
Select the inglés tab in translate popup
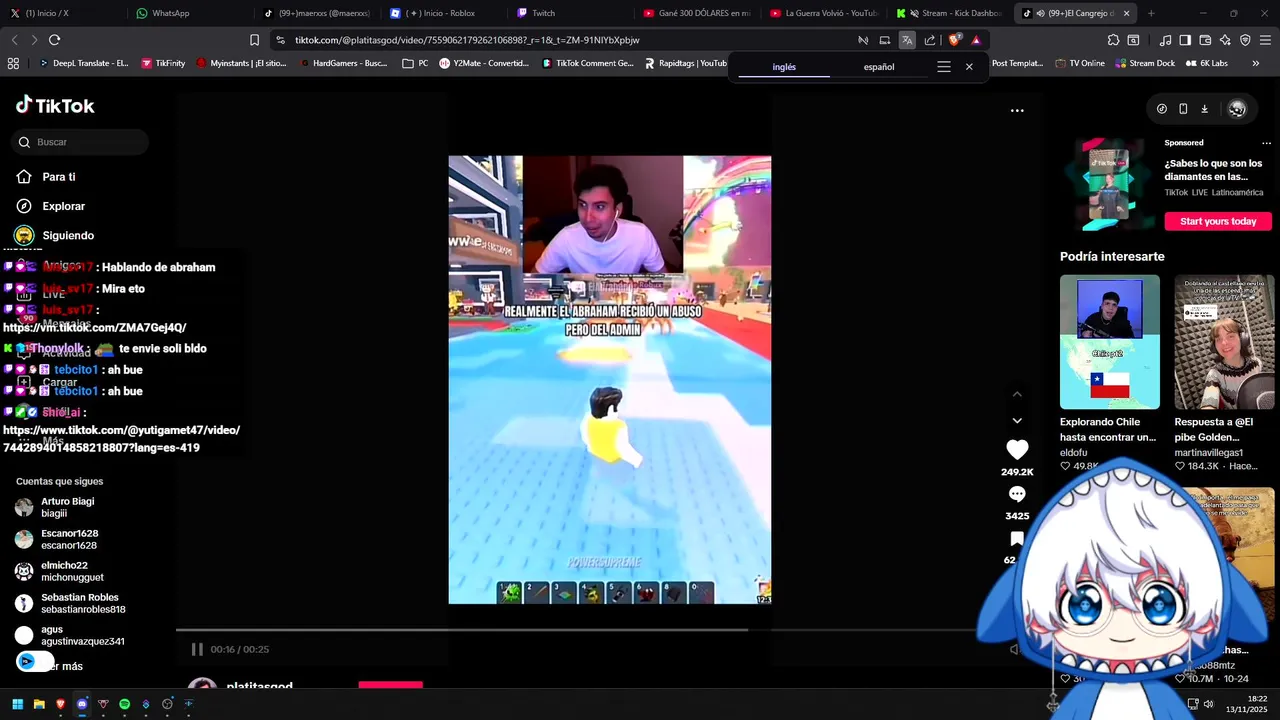[784, 67]
